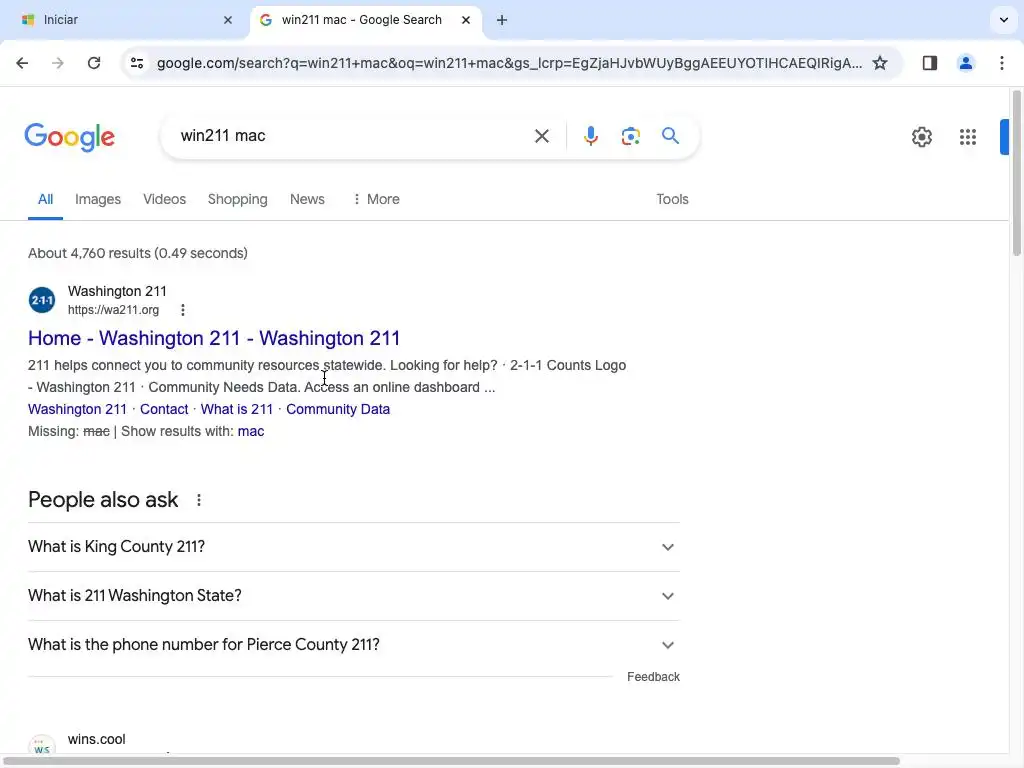The height and width of the screenshot is (768, 1024).
Task: Open the What is 211 sitelink
Action: [x=236, y=409]
